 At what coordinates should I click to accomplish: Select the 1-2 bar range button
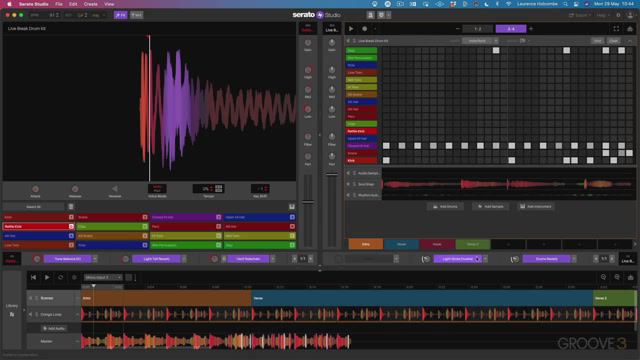[478, 29]
